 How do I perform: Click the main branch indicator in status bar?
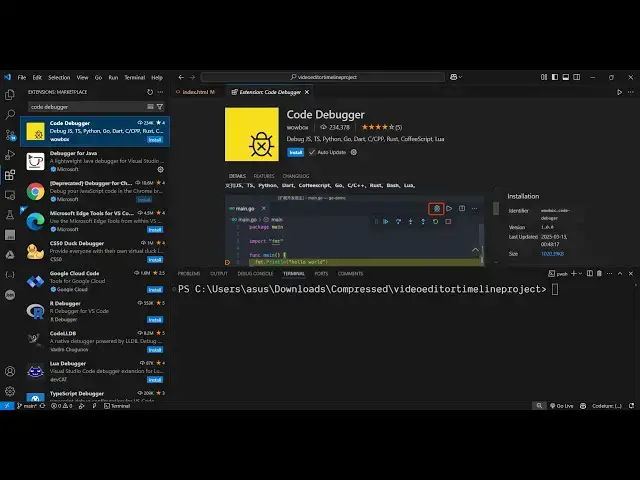pos(27,406)
